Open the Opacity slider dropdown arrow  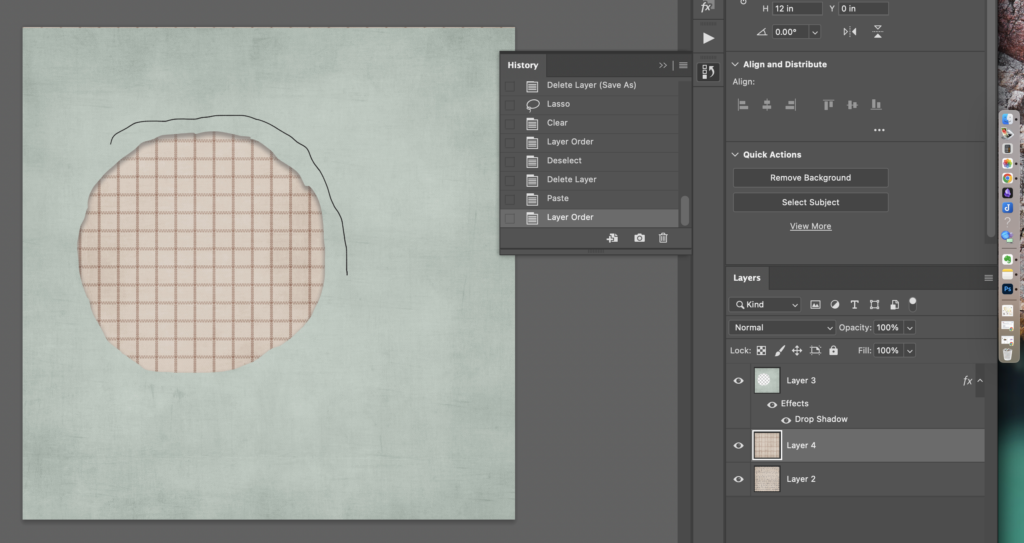pos(910,327)
